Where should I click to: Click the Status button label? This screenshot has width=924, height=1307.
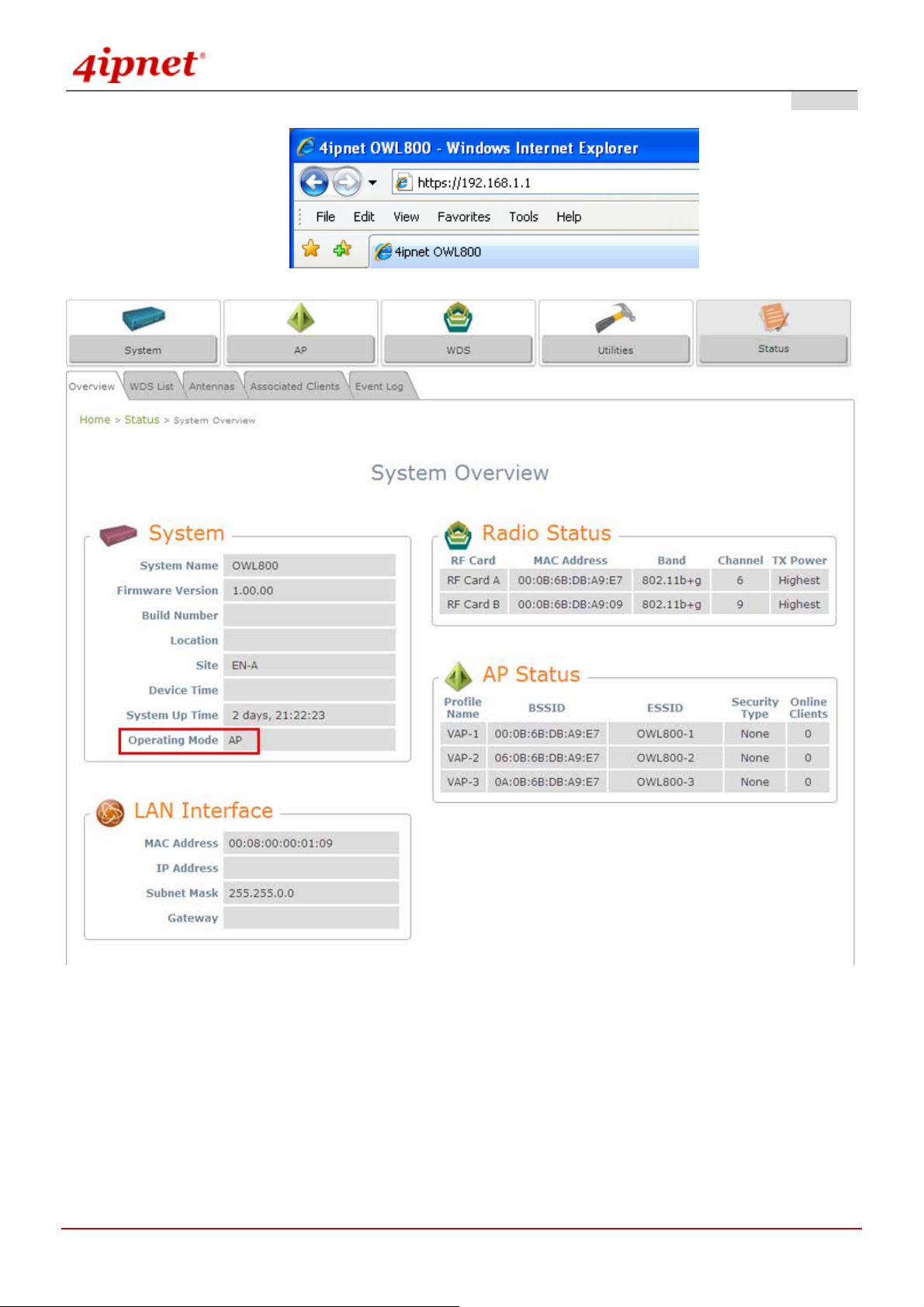pos(773,349)
